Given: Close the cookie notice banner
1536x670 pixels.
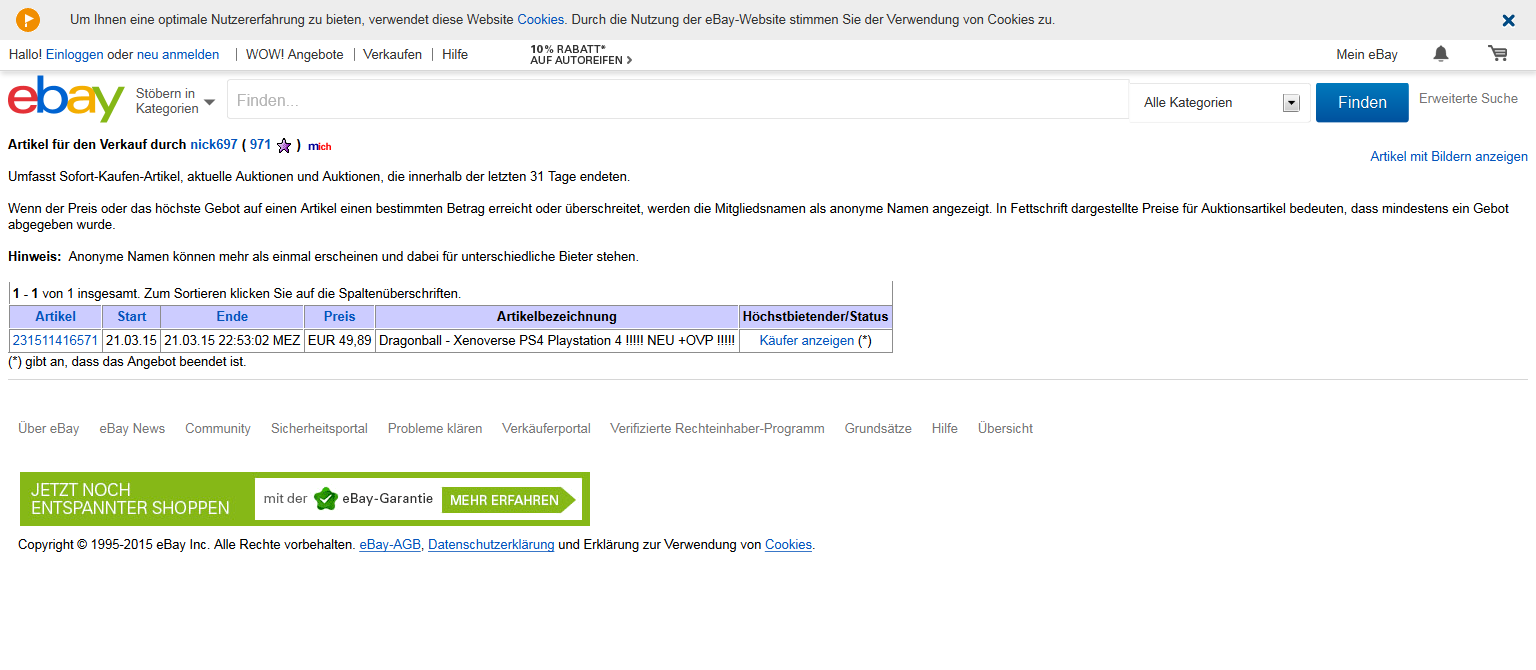Looking at the screenshot, I should tap(1508, 20).
